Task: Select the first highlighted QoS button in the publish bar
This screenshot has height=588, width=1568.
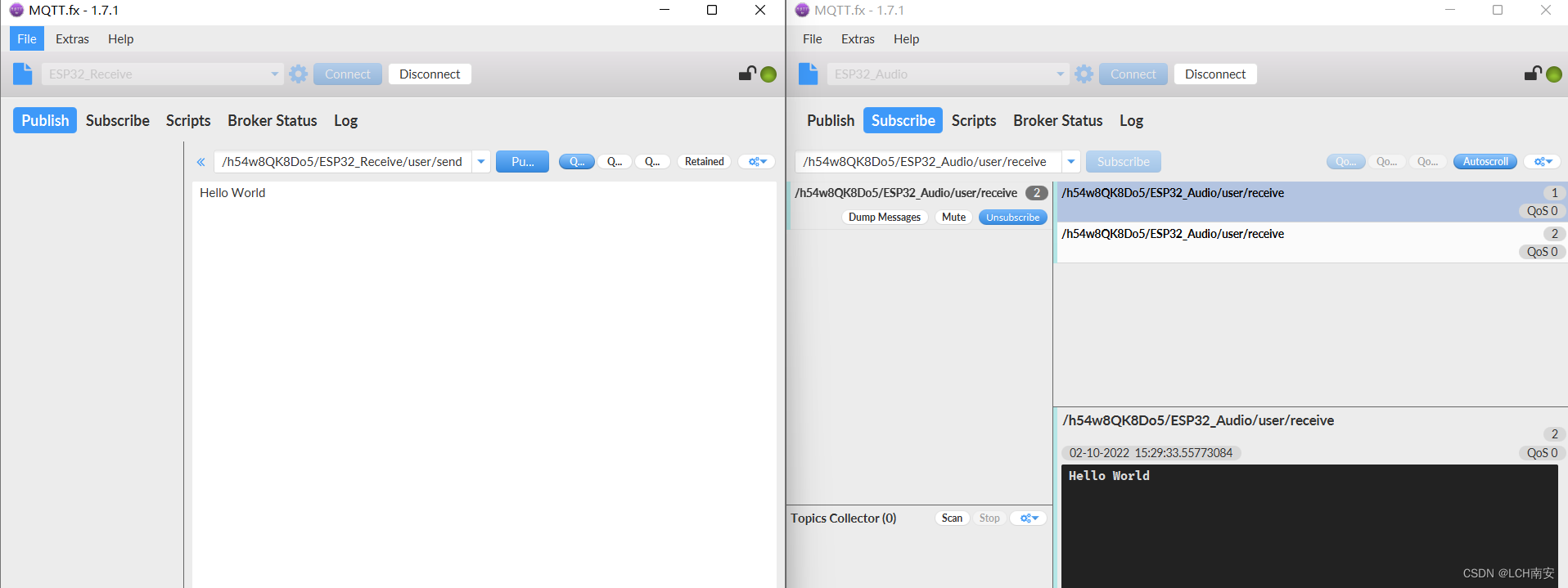Action: point(577,162)
